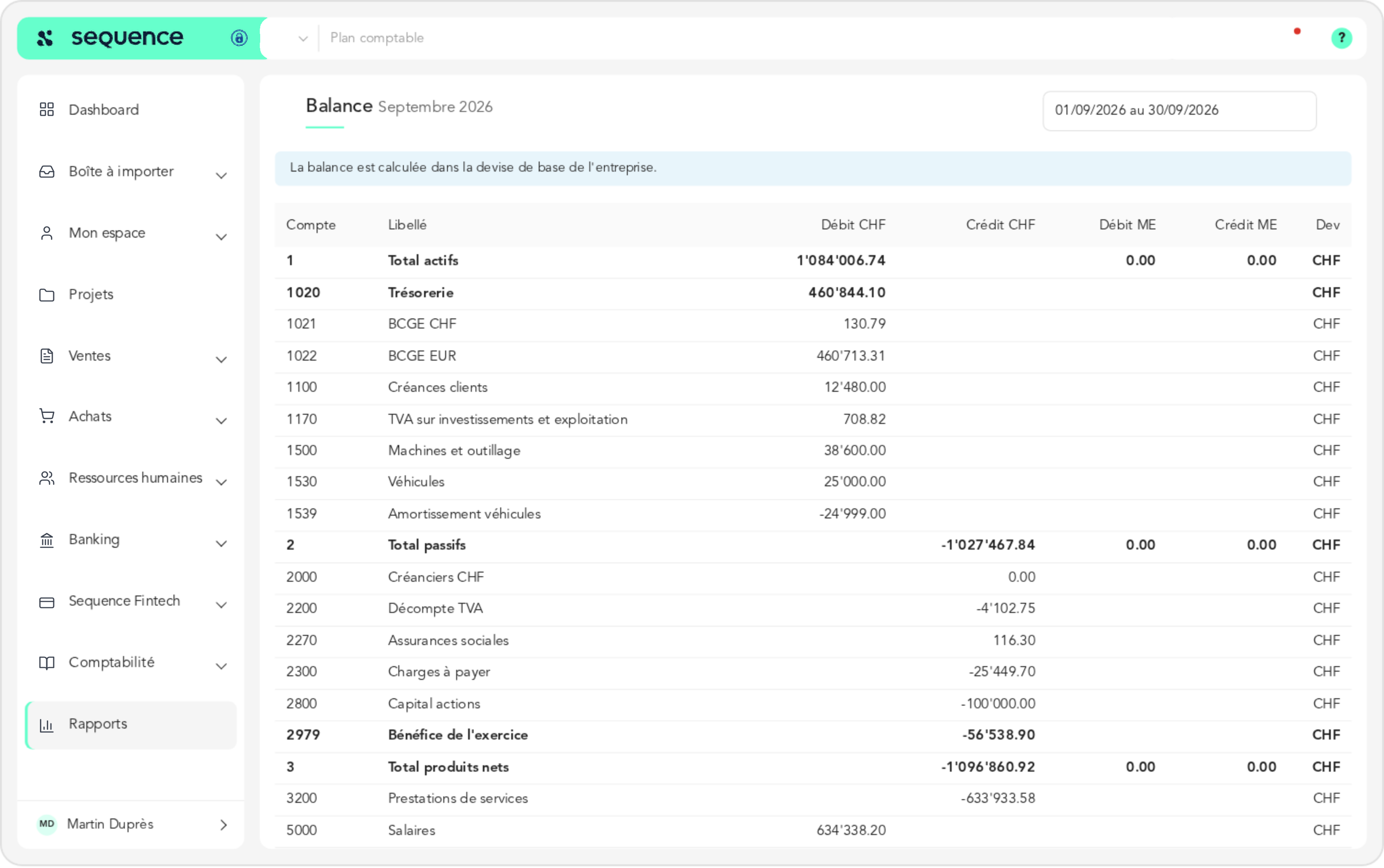Click the Sequence logo icon

[45, 38]
